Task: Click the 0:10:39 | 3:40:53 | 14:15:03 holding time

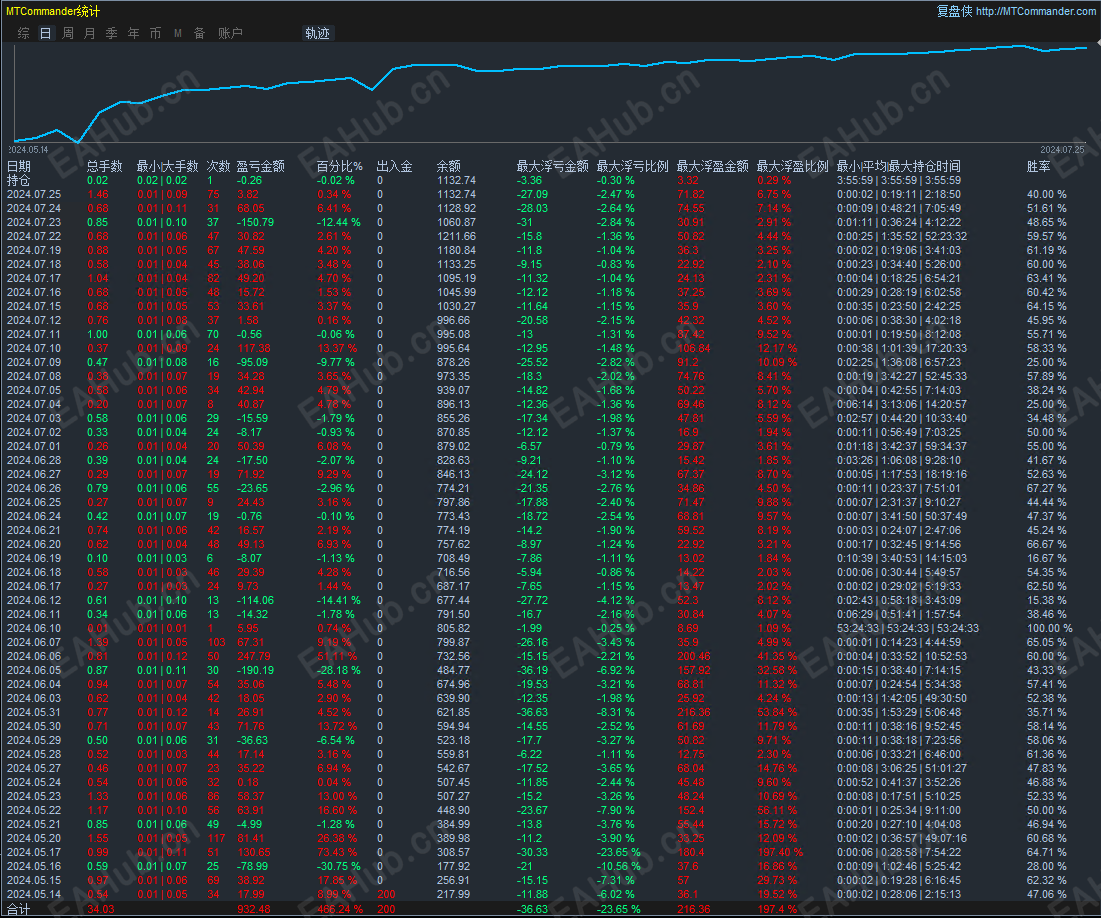Action: (902, 558)
